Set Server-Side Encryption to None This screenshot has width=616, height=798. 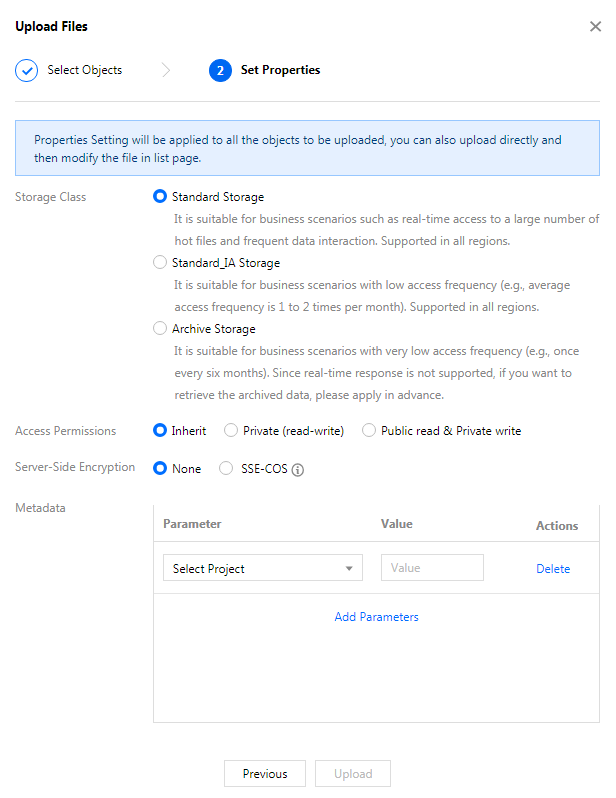pos(160,468)
